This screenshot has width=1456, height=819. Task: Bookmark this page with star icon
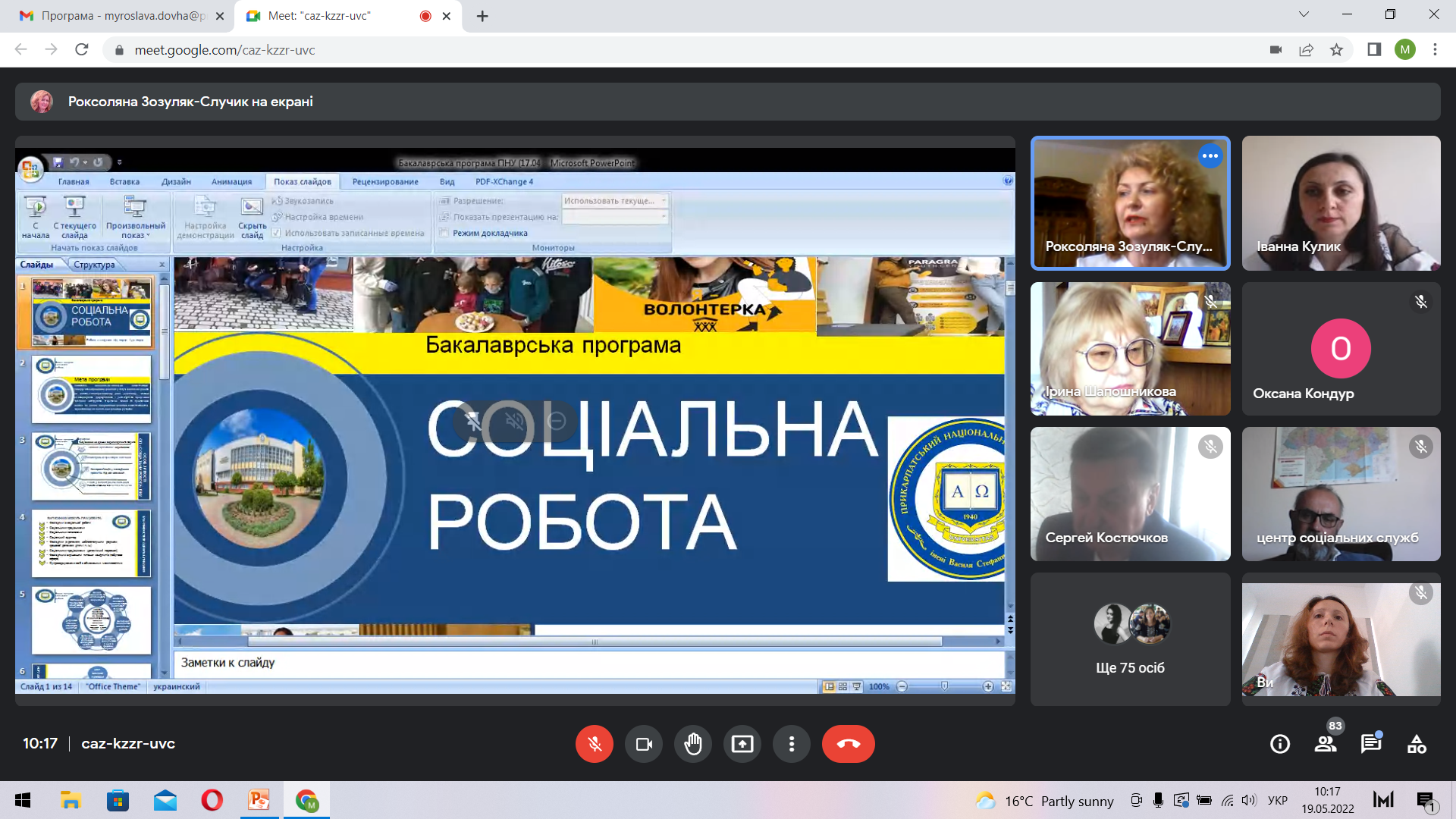click(x=1336, y=50)
